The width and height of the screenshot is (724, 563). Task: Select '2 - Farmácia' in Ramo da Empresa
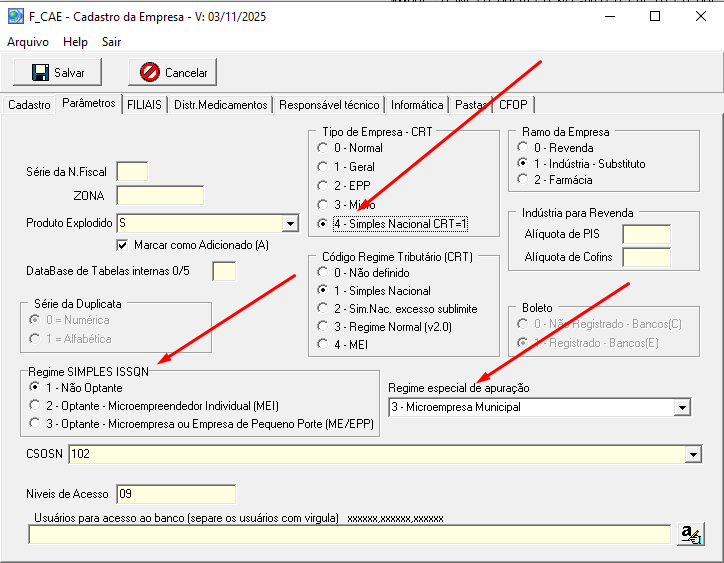click(522, 180)
